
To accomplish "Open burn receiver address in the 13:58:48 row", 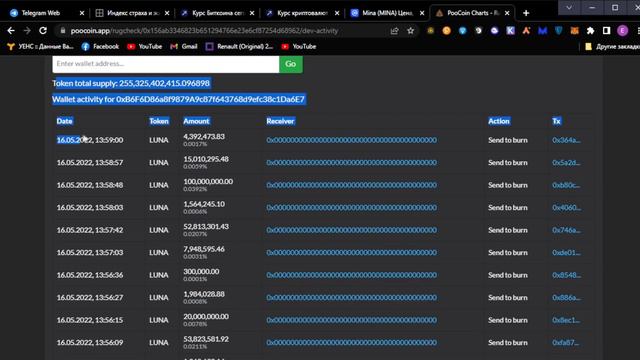I will 351,185.
